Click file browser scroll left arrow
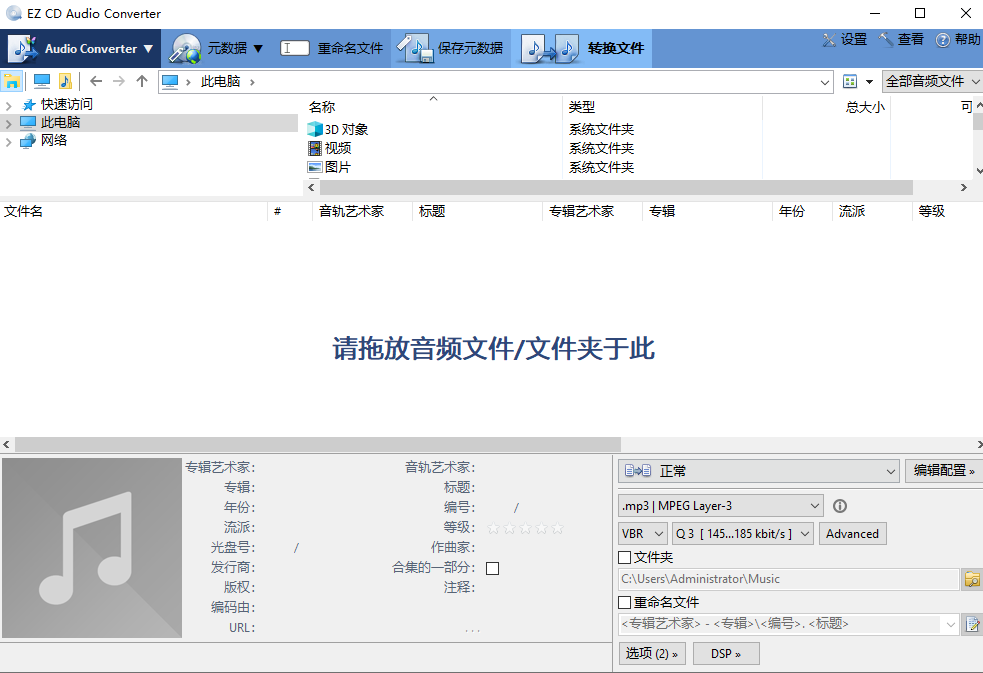Screen dimensions: 983x673 click(312, 187)
